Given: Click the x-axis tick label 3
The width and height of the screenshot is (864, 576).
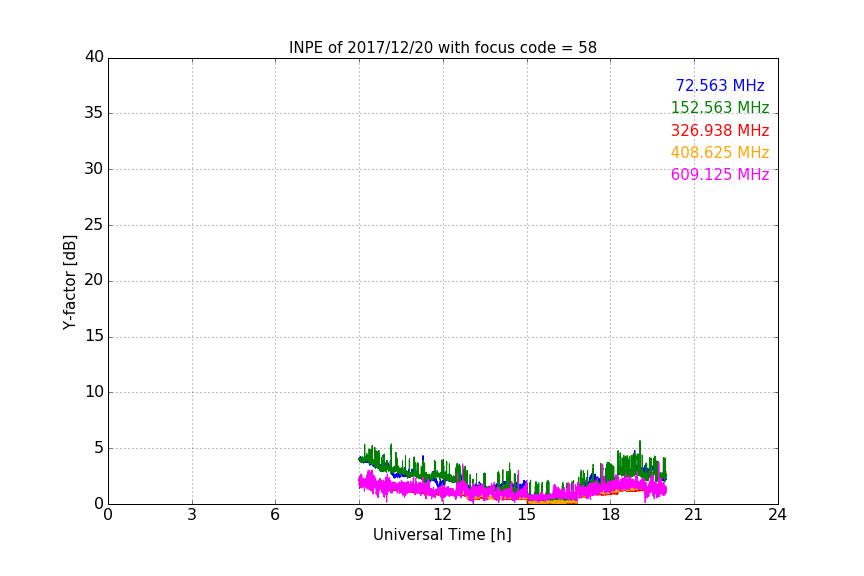Looking at the screenshot, I should pos(192,515).
